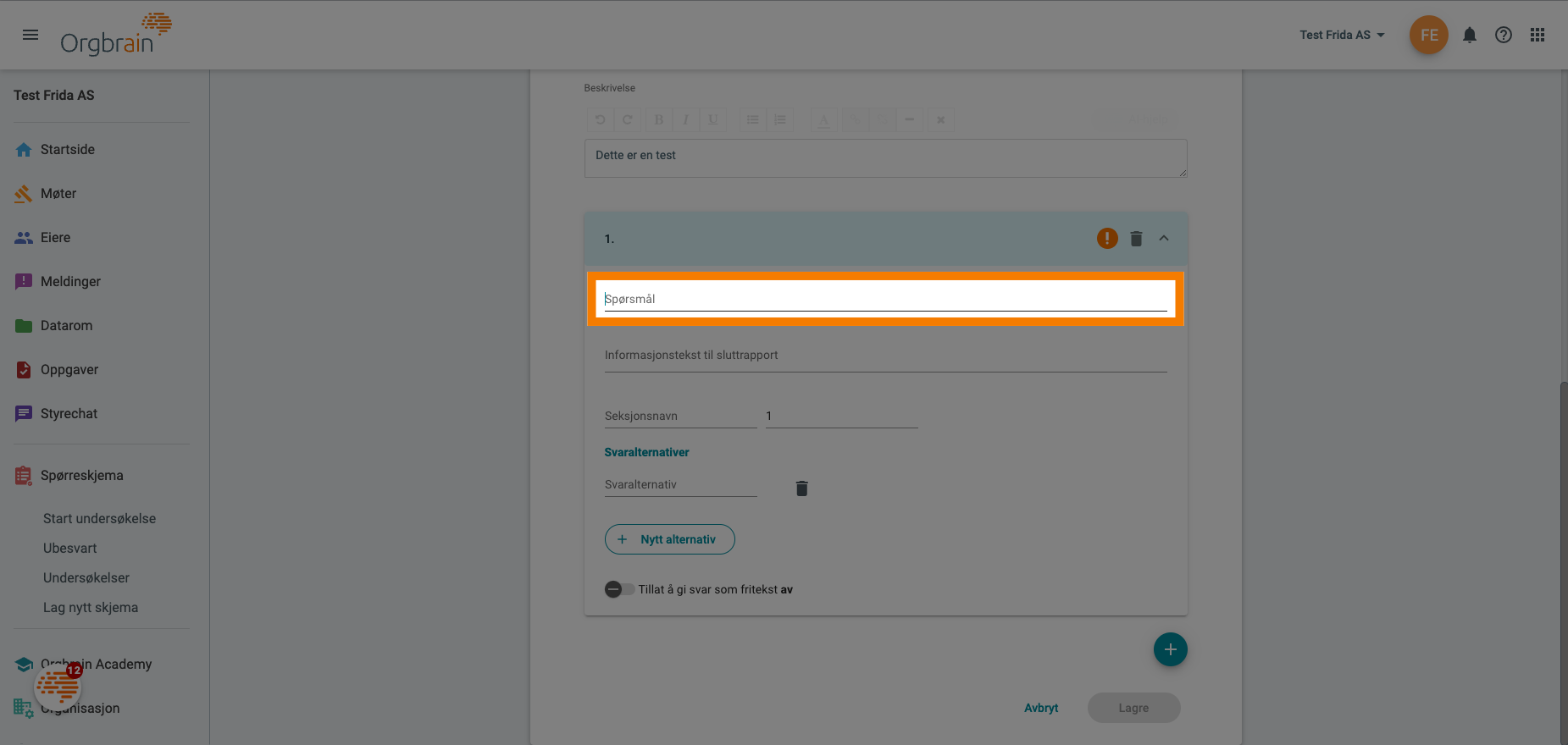Toggle underline formatting in description toolbar
The height and width of the screenshot is (745, 1568).
point(712,119)
